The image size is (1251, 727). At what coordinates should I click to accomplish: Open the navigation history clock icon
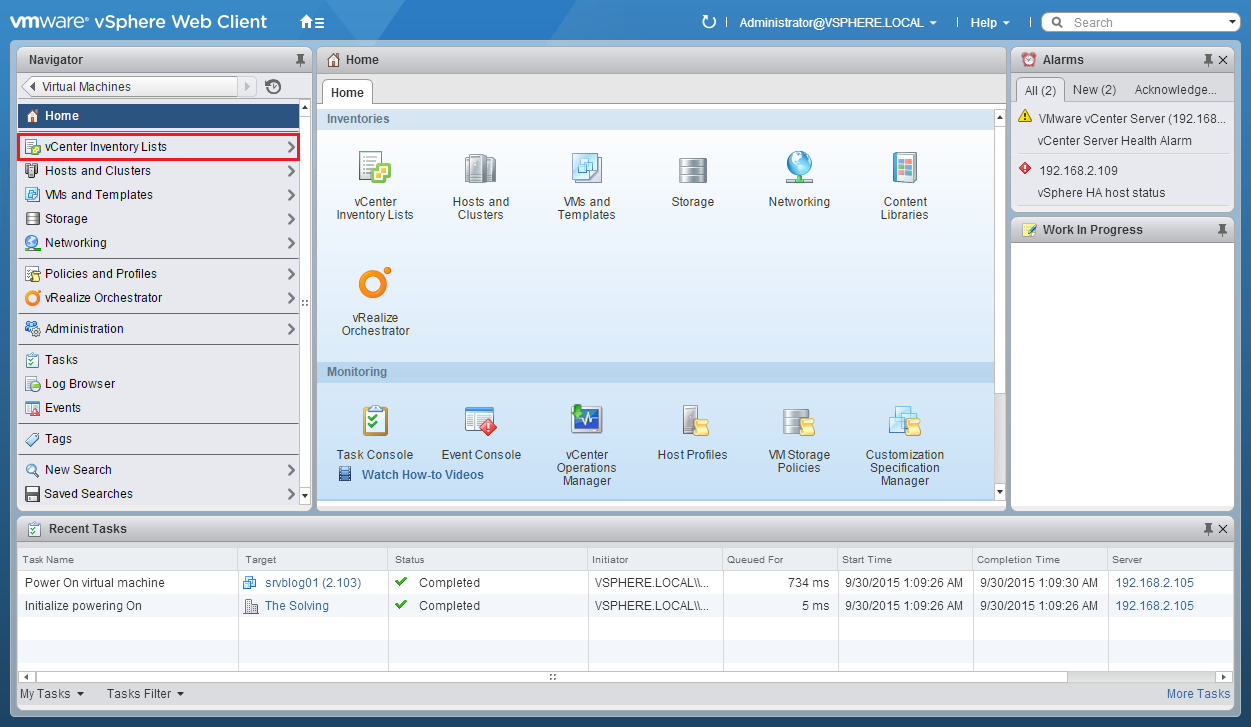[x=273, y=87]
